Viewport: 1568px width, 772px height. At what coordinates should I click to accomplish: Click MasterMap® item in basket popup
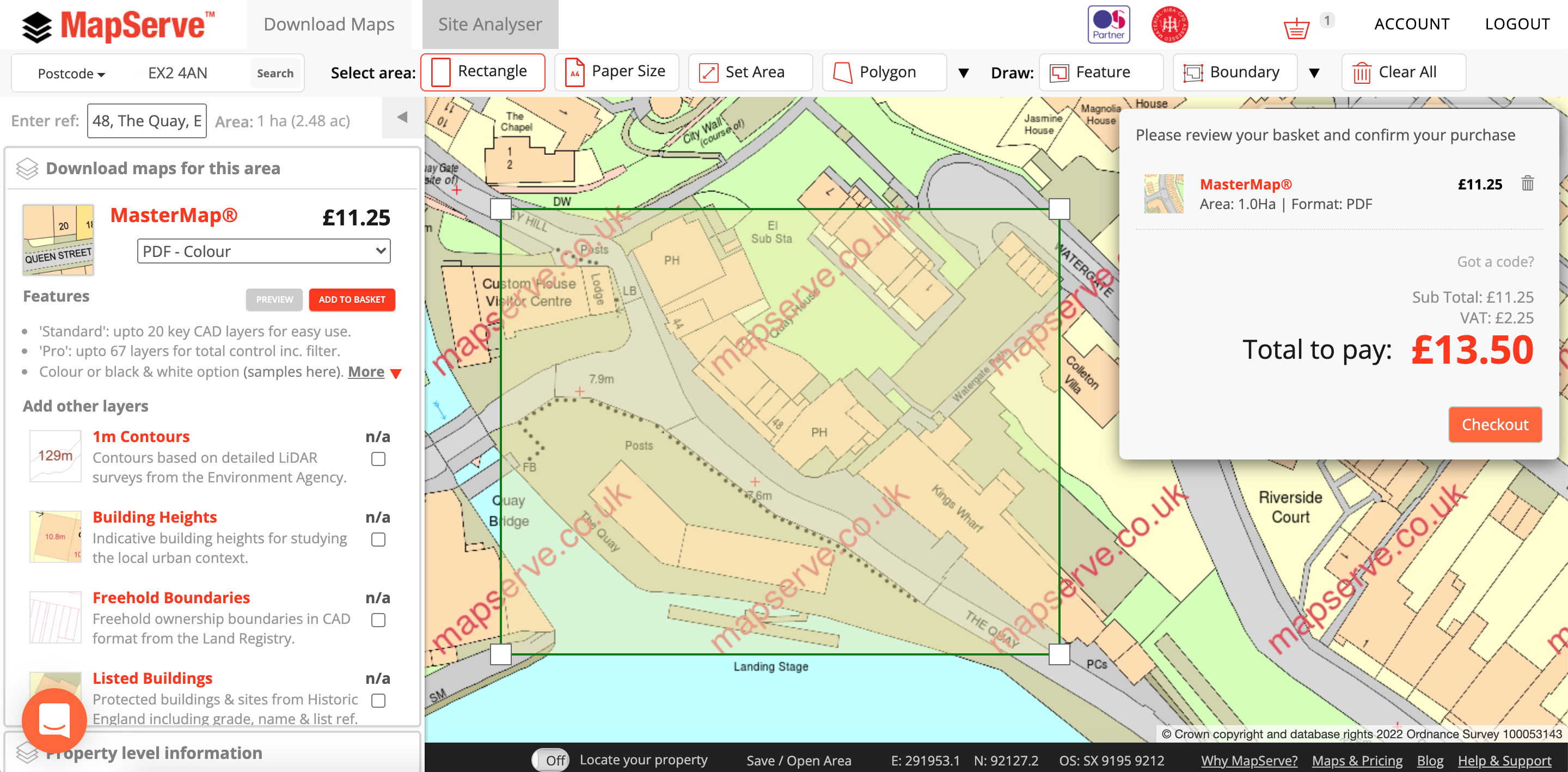coord(1245,184)
